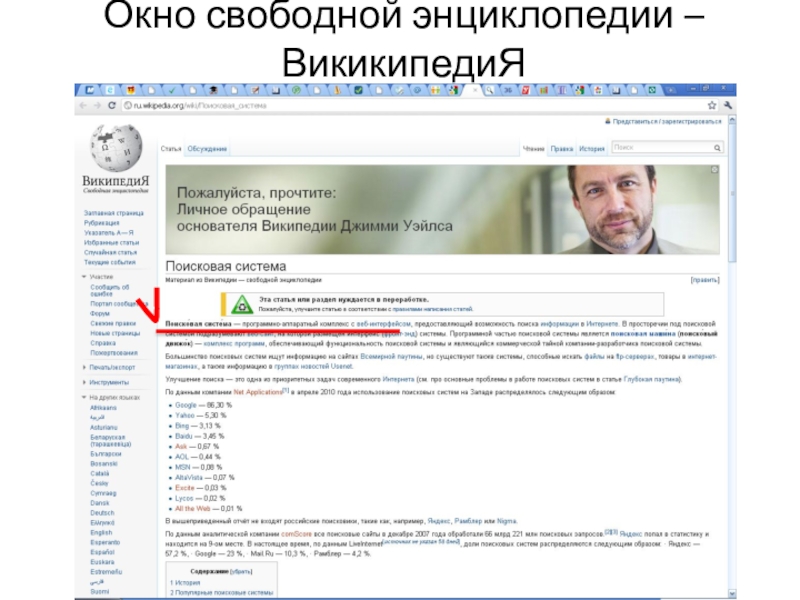Open the Избранные статьи link
800x600 pixels.
[x=111, y=243]
